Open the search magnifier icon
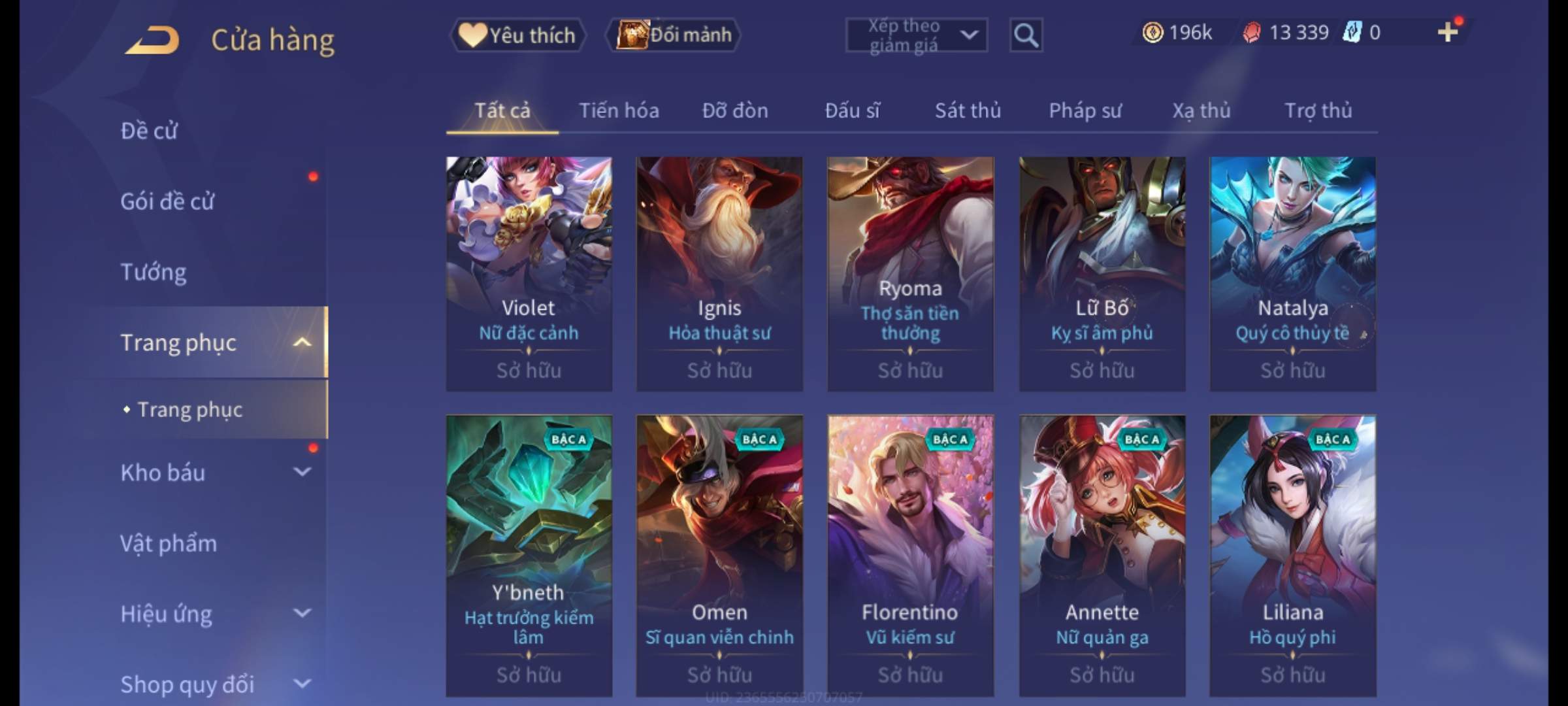This screenshot has width=1568, height=706. coord(1026,35)
